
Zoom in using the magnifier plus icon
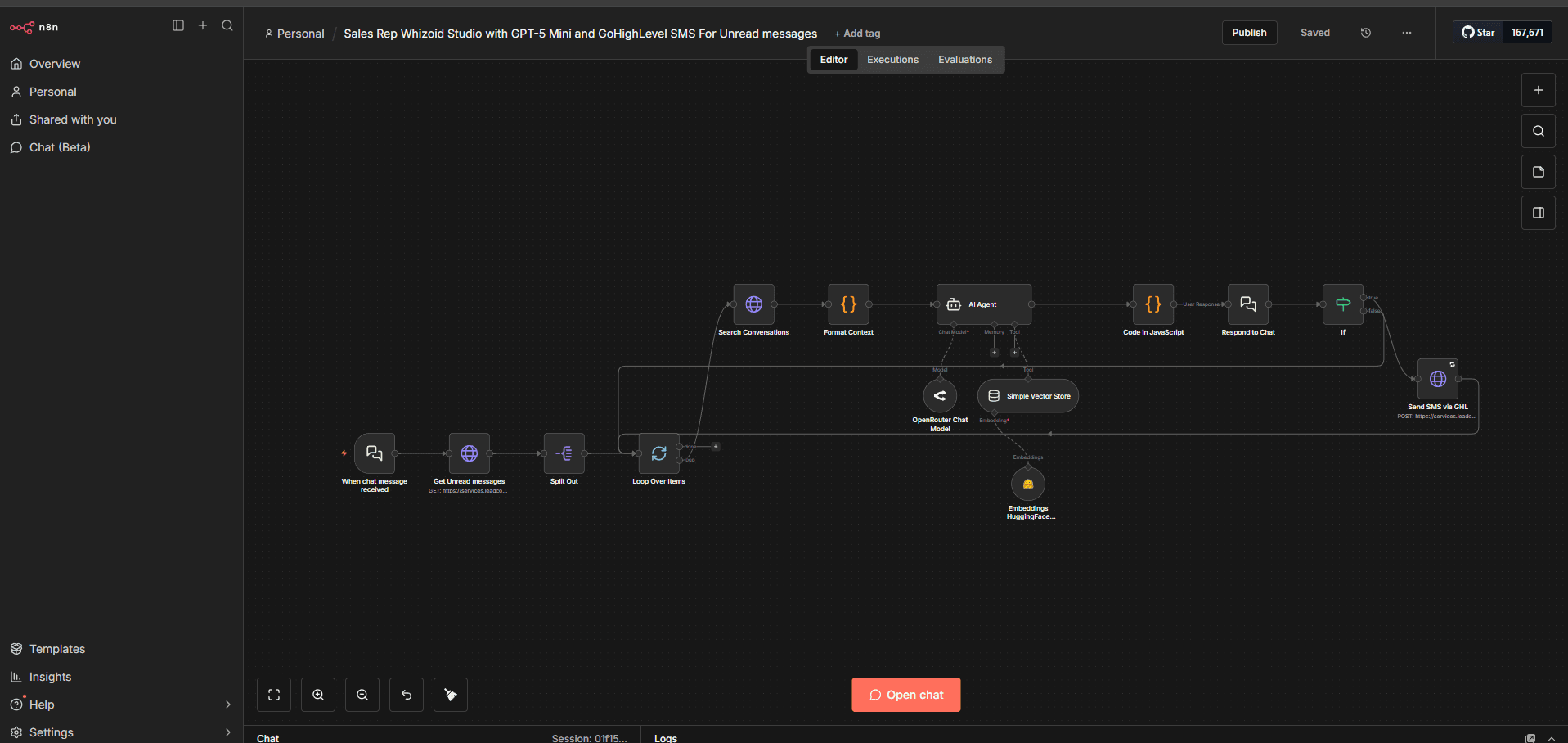(x=317, y=694)
